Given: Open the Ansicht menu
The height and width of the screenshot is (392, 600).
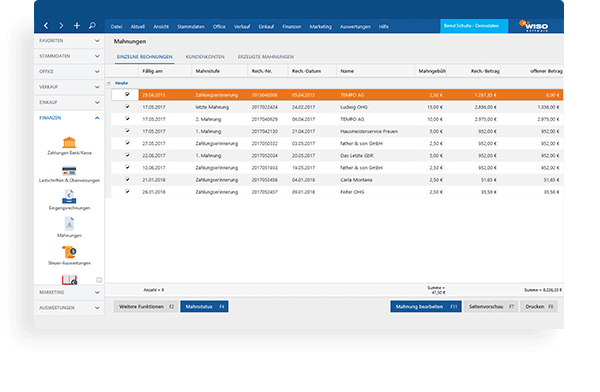Looking at the screenshot, I should point(161,27).
